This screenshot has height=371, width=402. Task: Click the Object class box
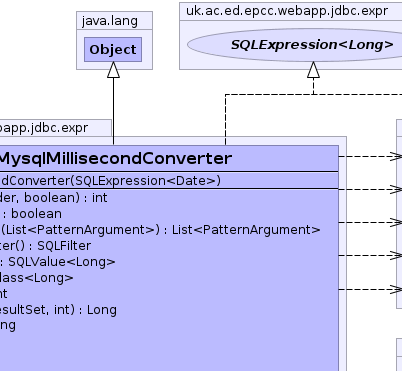click(x=113, y=49)
